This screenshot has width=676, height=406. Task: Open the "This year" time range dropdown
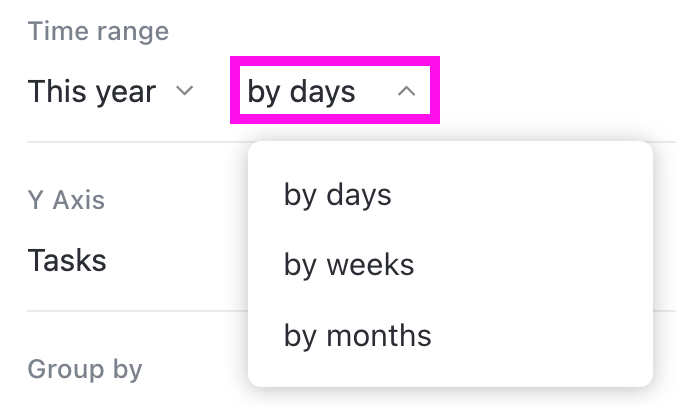[110, 91]
